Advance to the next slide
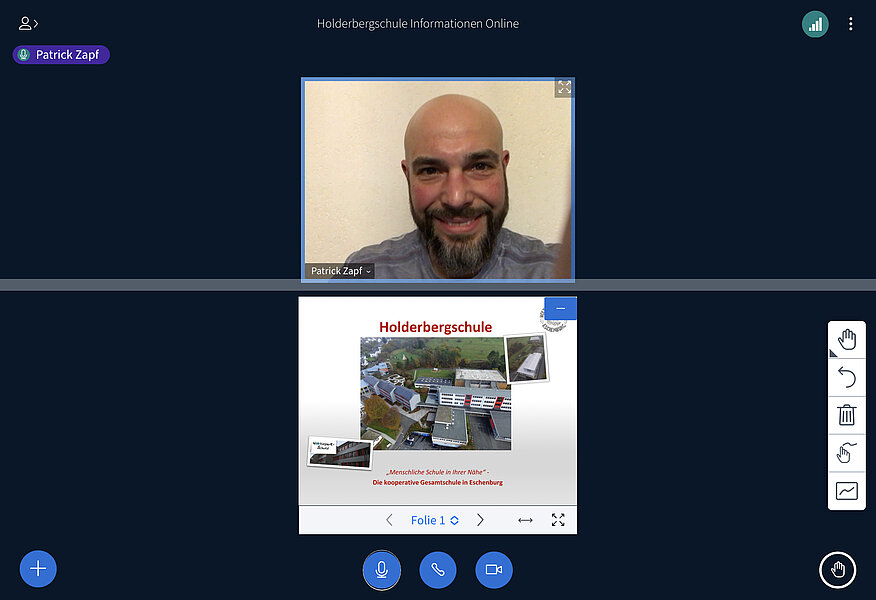This screenshot has width=876, height=600. 480,520
